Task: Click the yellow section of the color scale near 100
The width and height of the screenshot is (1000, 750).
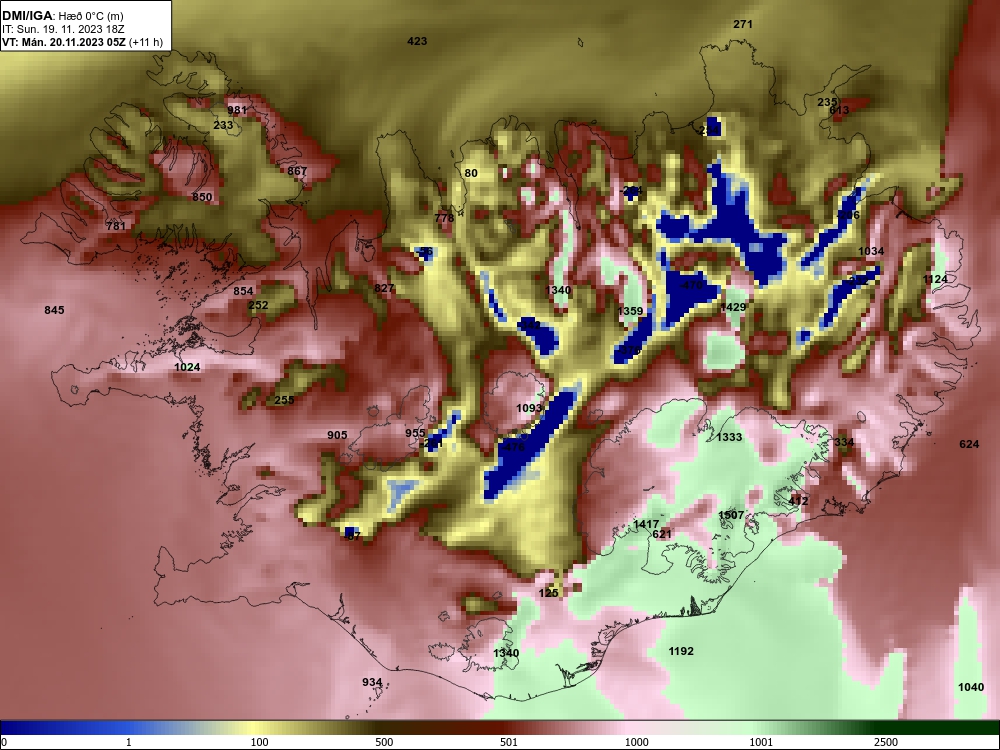Action: click(x=255, y=728)
